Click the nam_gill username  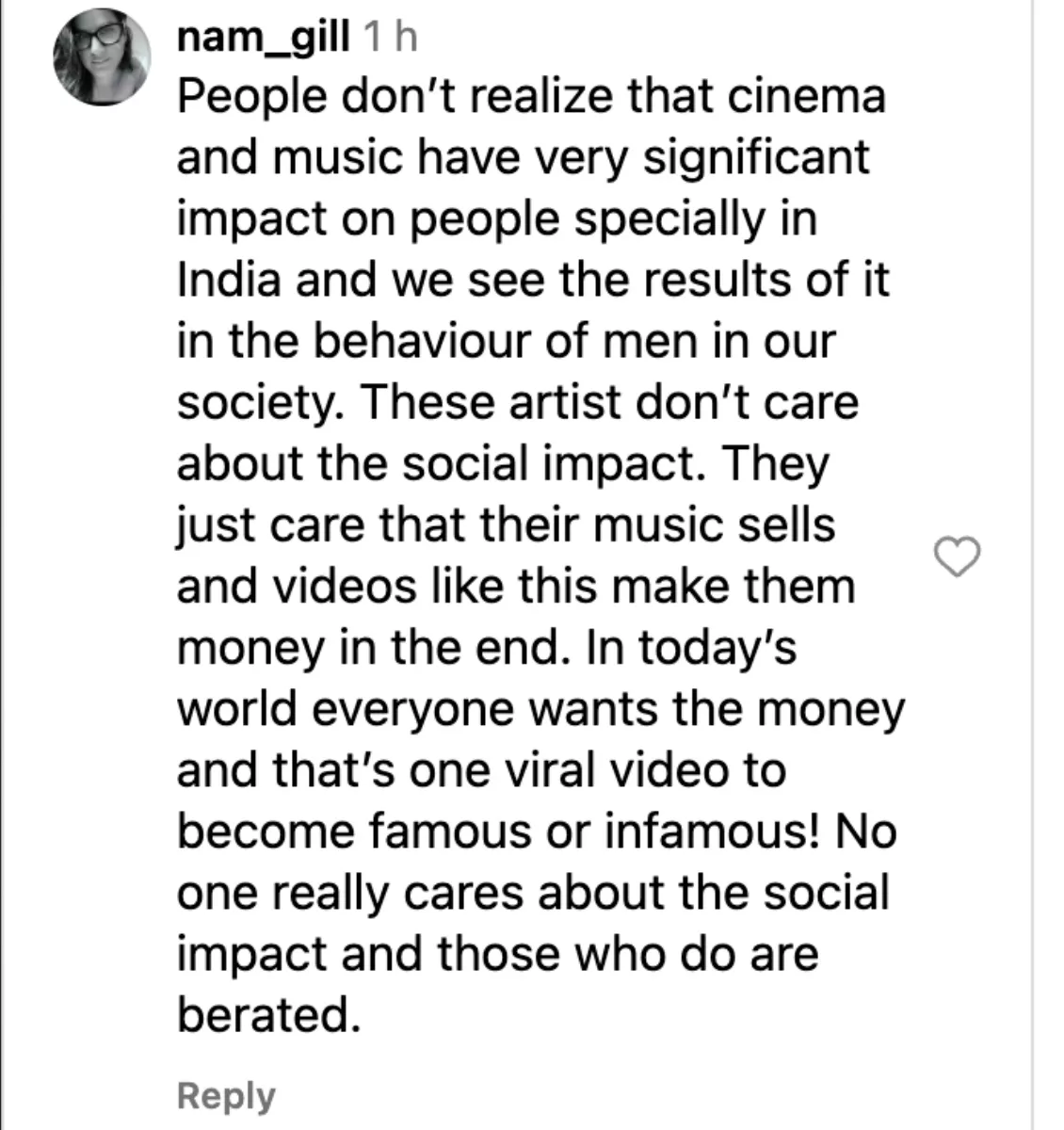(263, 37)
